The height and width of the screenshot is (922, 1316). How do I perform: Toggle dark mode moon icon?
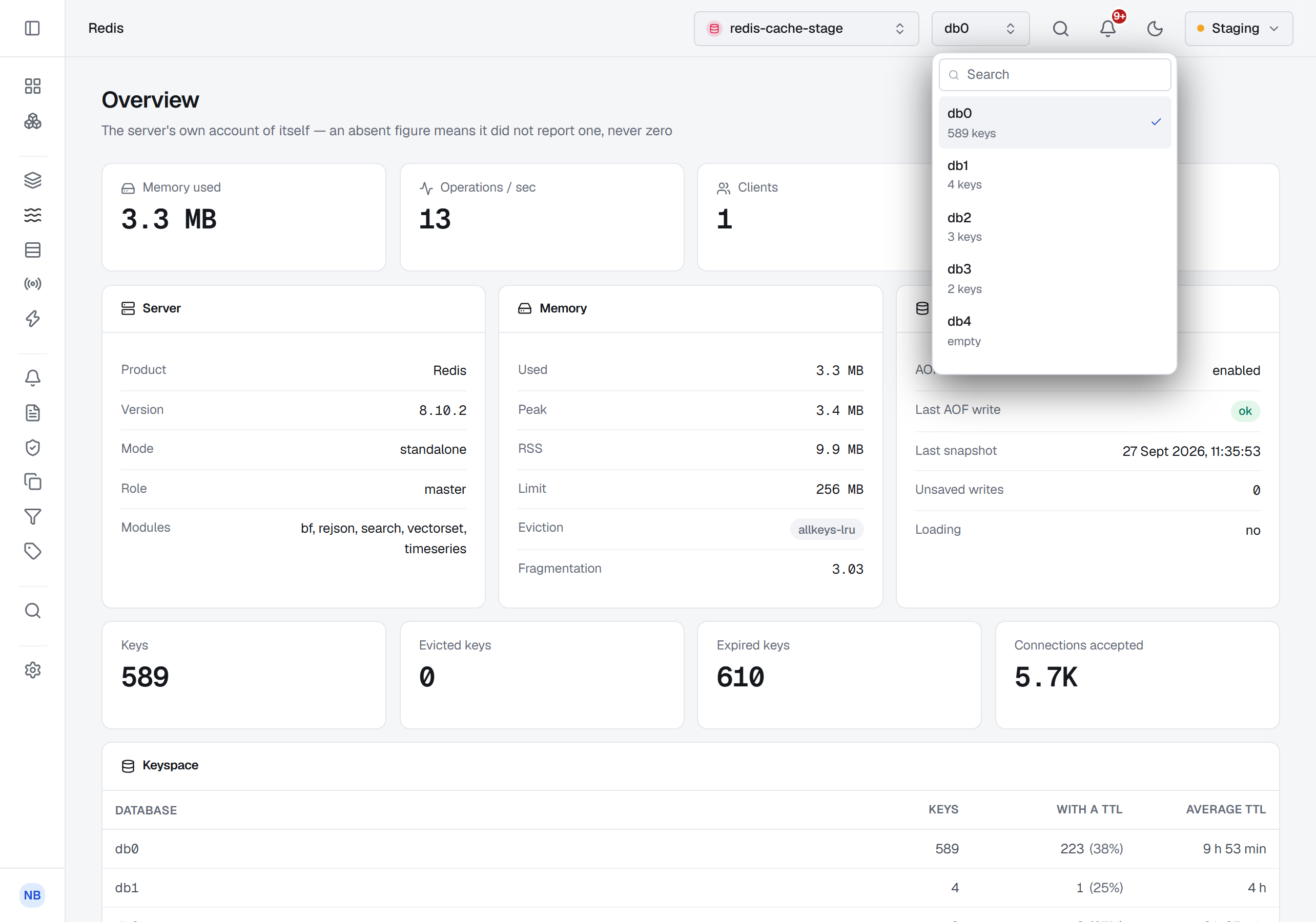pos(1155,29)
